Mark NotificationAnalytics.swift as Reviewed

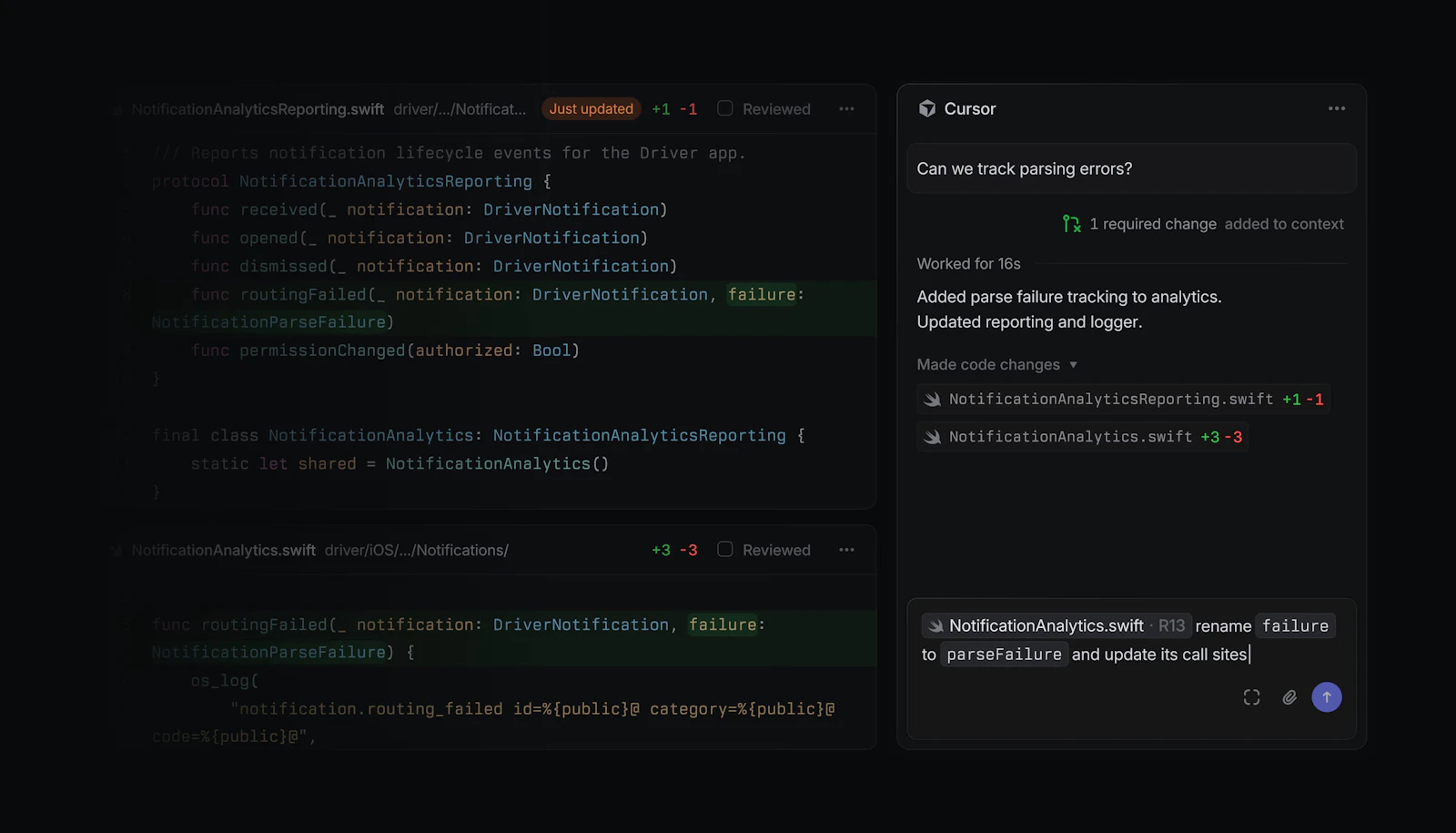(x=724, y=549)
